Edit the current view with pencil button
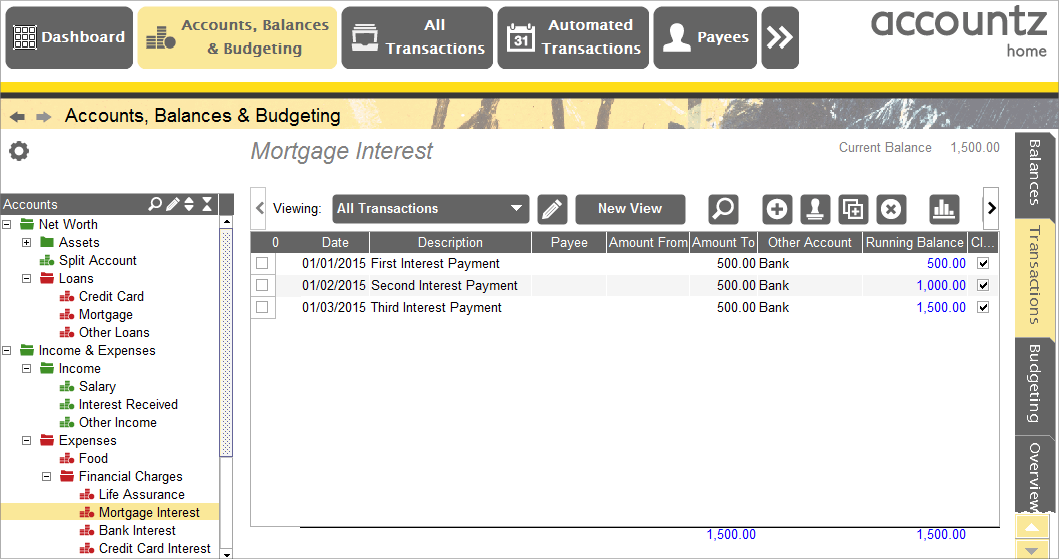 click(552, 209)
